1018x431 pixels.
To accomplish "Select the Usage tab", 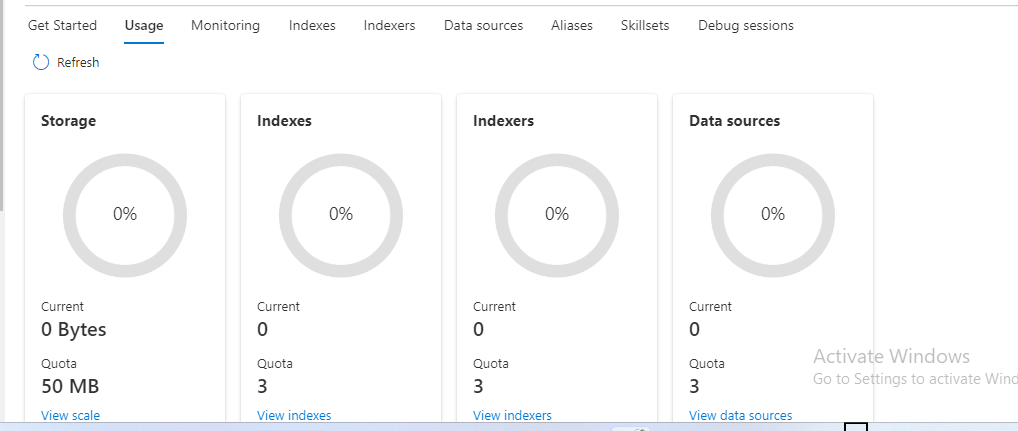I will click(144, 25).
